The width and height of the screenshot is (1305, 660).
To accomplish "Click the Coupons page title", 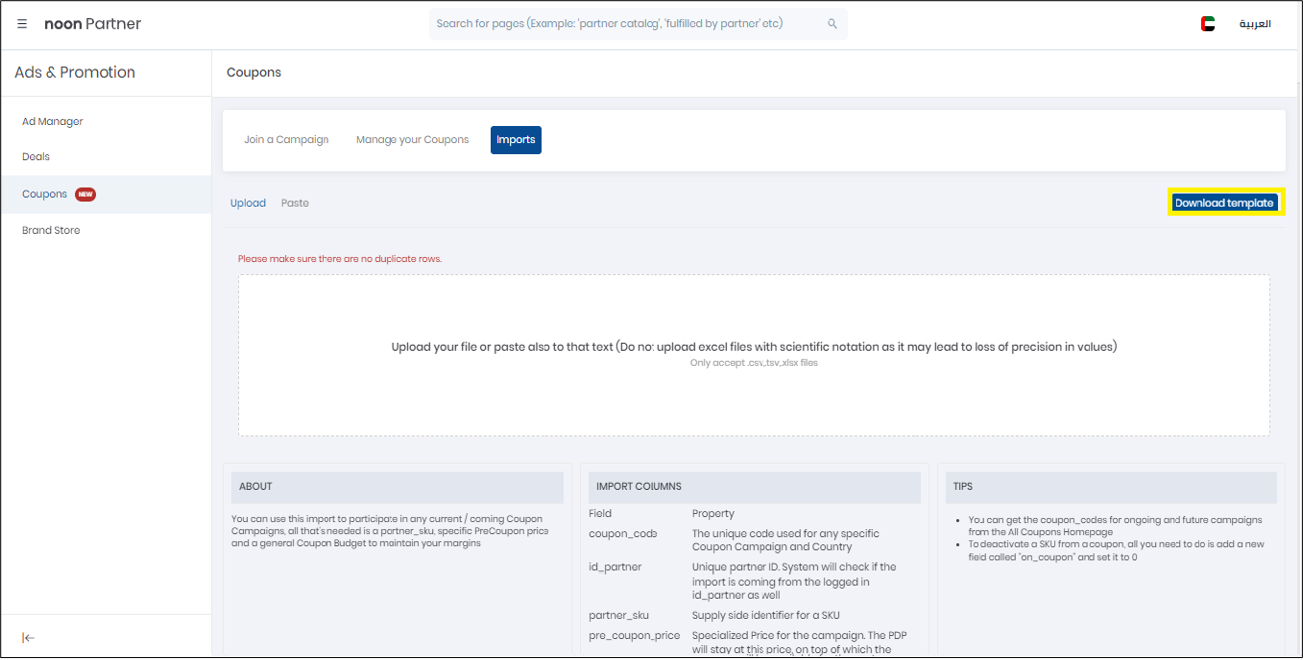I will coord(254,73).
